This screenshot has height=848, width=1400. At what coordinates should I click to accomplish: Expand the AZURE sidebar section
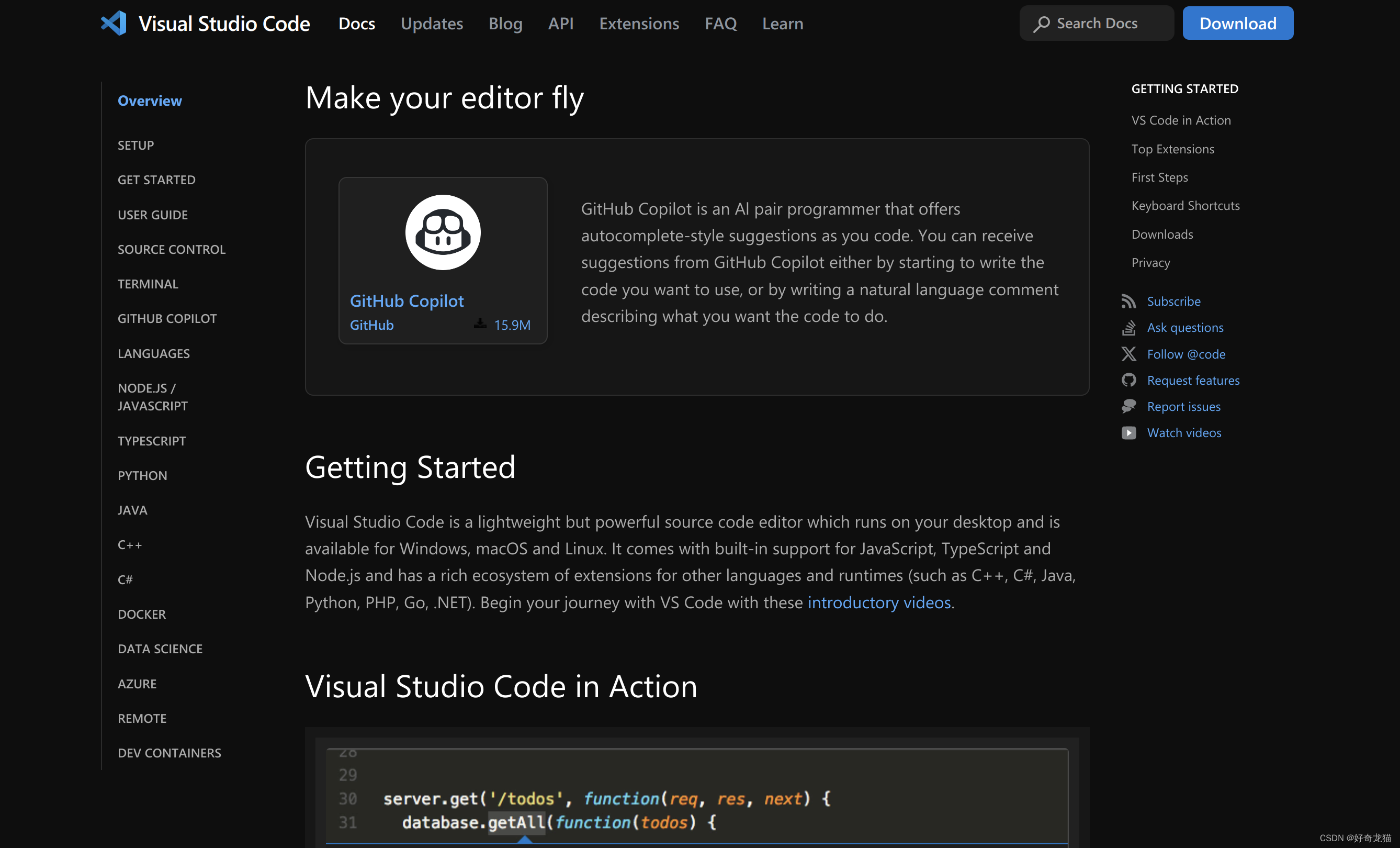tap(137, 684)
